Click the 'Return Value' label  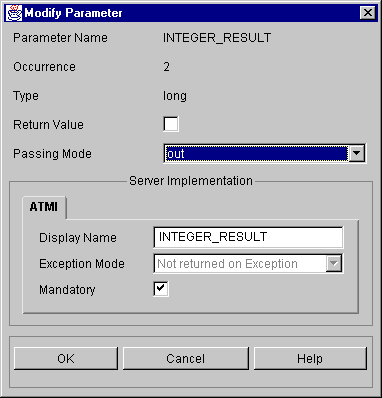pyautogui.click(x=48, y=125)
